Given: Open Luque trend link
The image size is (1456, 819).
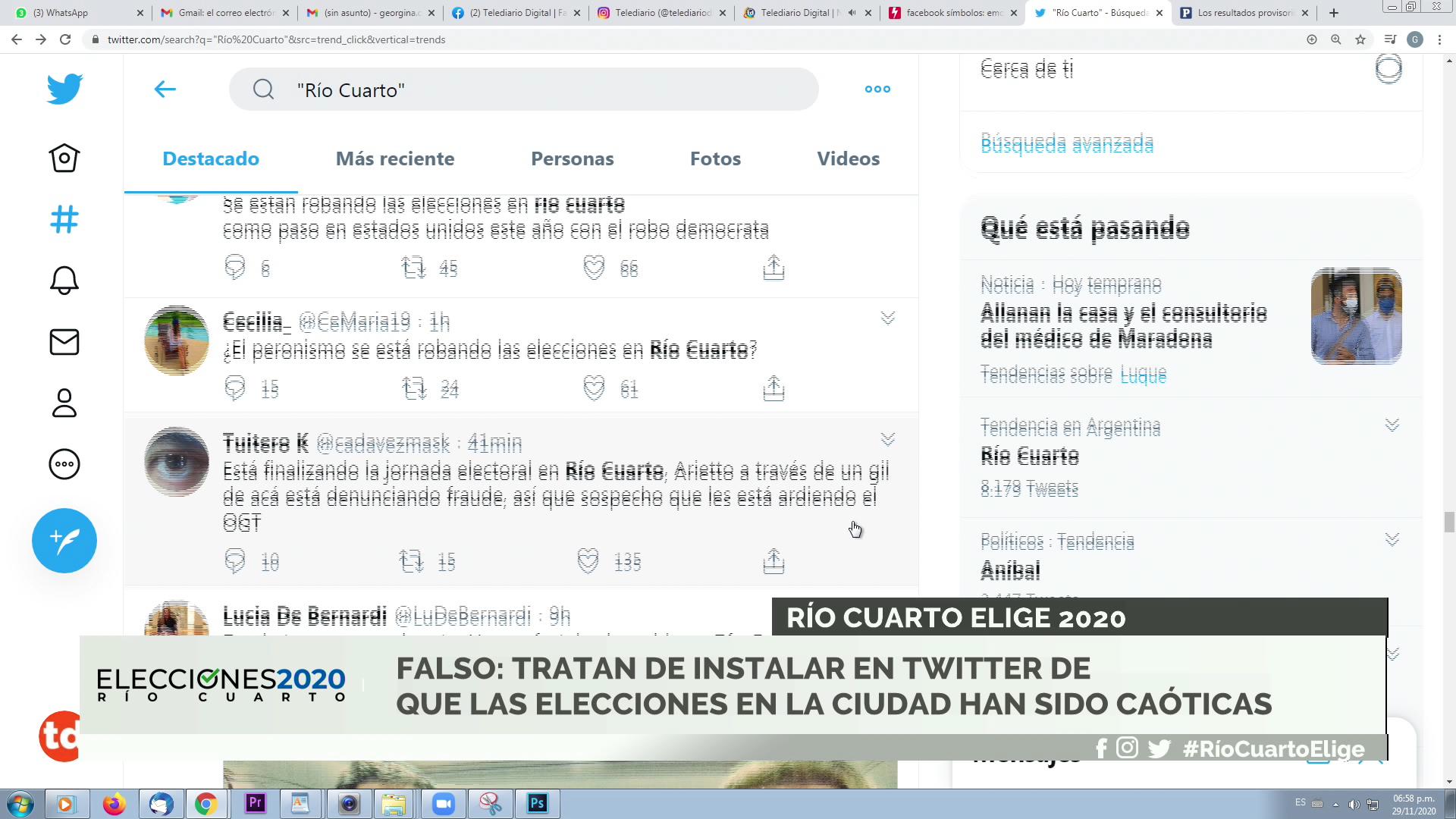Looking at the screenshot, I should point(1144,375).
